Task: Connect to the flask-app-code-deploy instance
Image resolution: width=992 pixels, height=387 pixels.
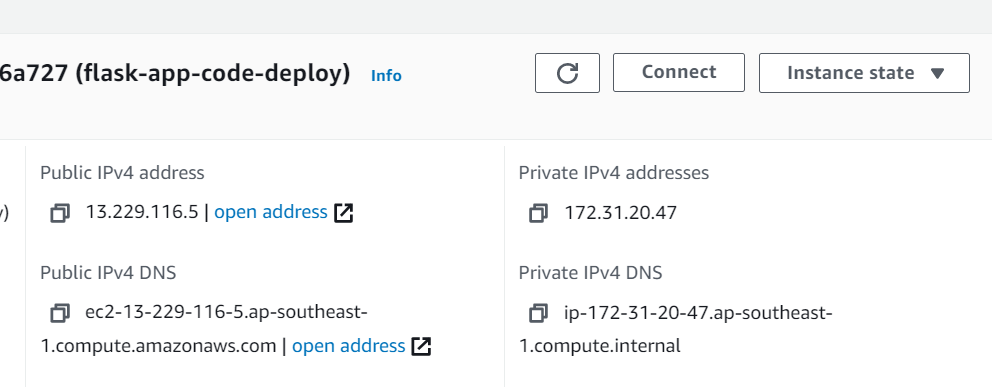Action: [679, 73]
